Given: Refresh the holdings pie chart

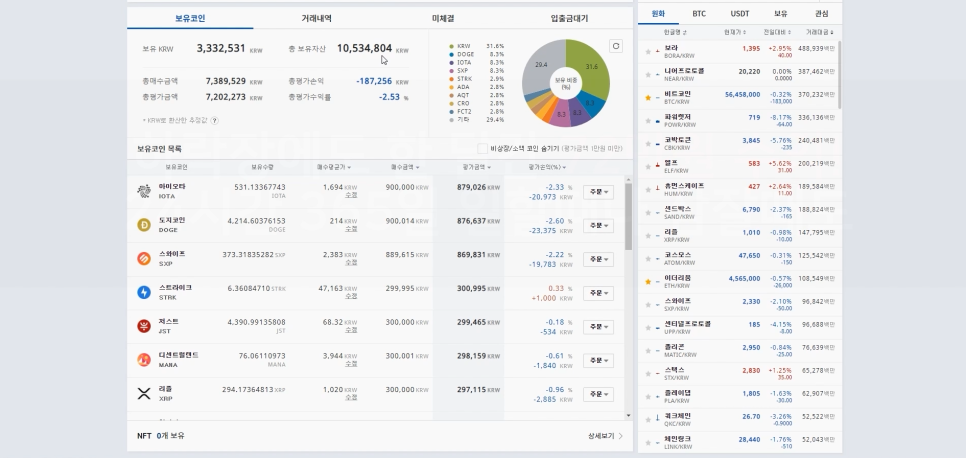Looking at the screenshot, I should coord(616,46).
